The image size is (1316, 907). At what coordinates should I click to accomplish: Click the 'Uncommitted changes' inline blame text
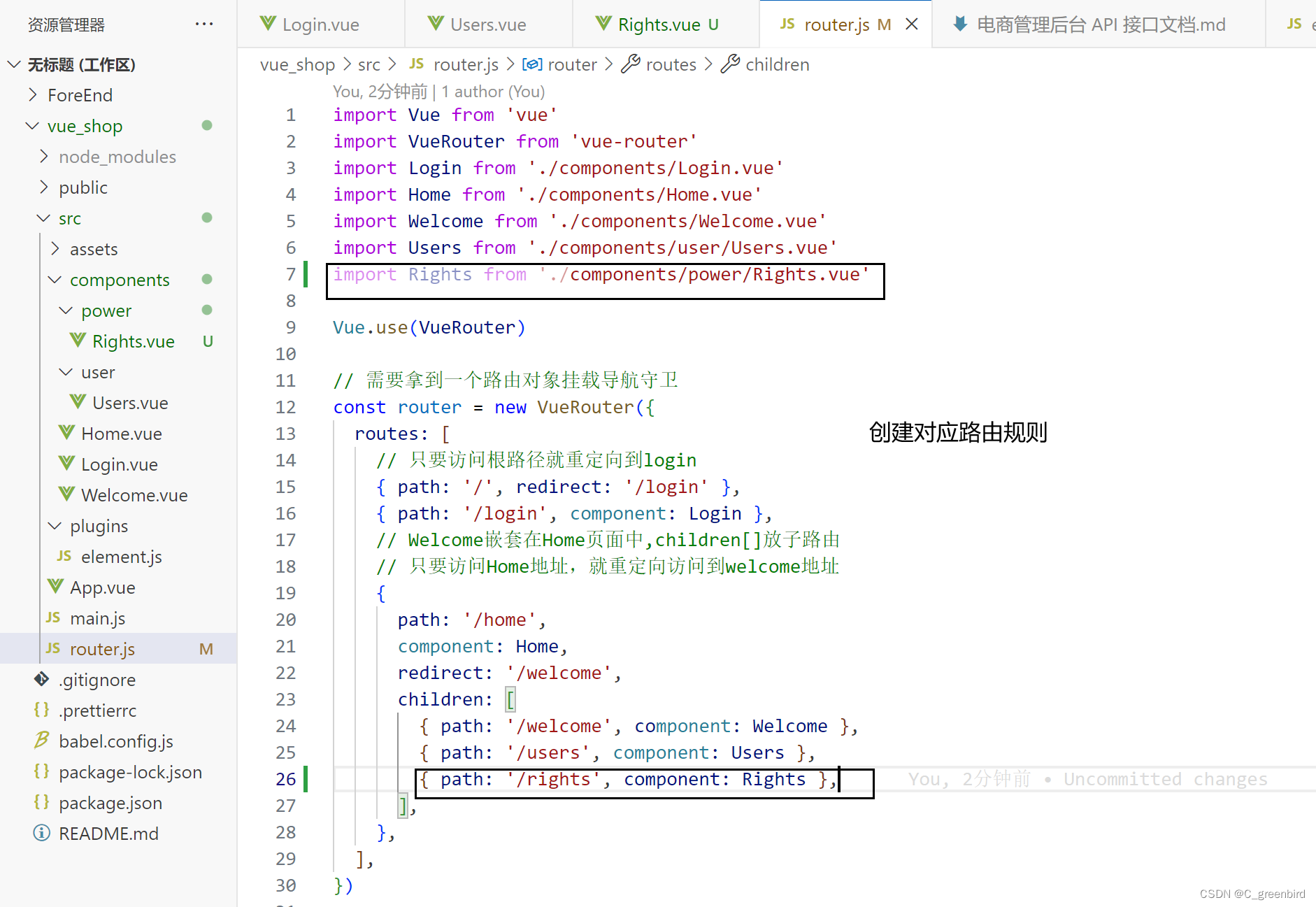(1165, 779)
